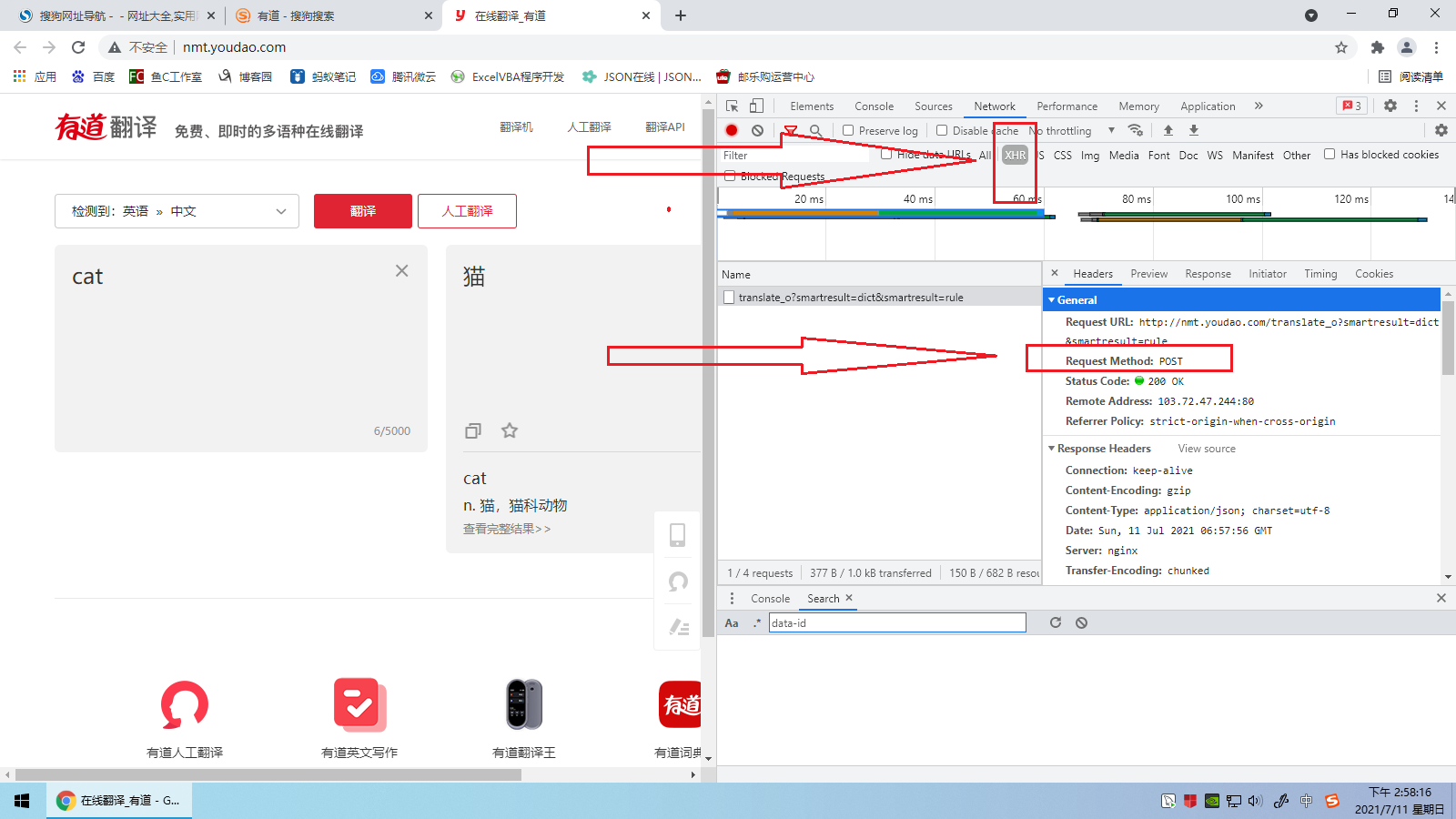Open drawer options three-dot menu

tap(732, 598)
